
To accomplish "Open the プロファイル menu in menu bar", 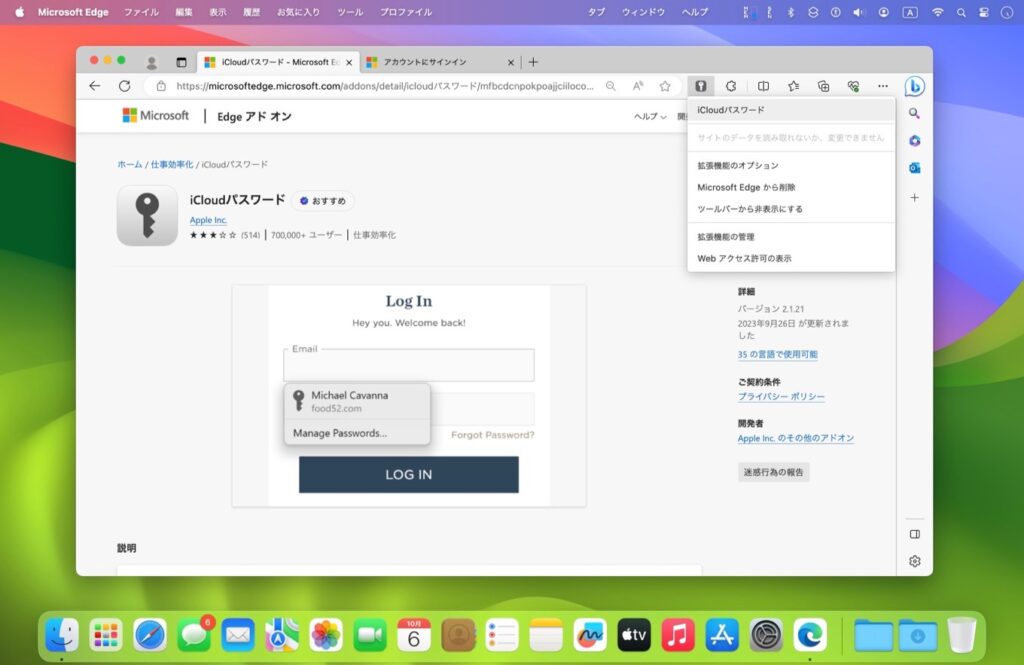I will click(x=406, y=12).
